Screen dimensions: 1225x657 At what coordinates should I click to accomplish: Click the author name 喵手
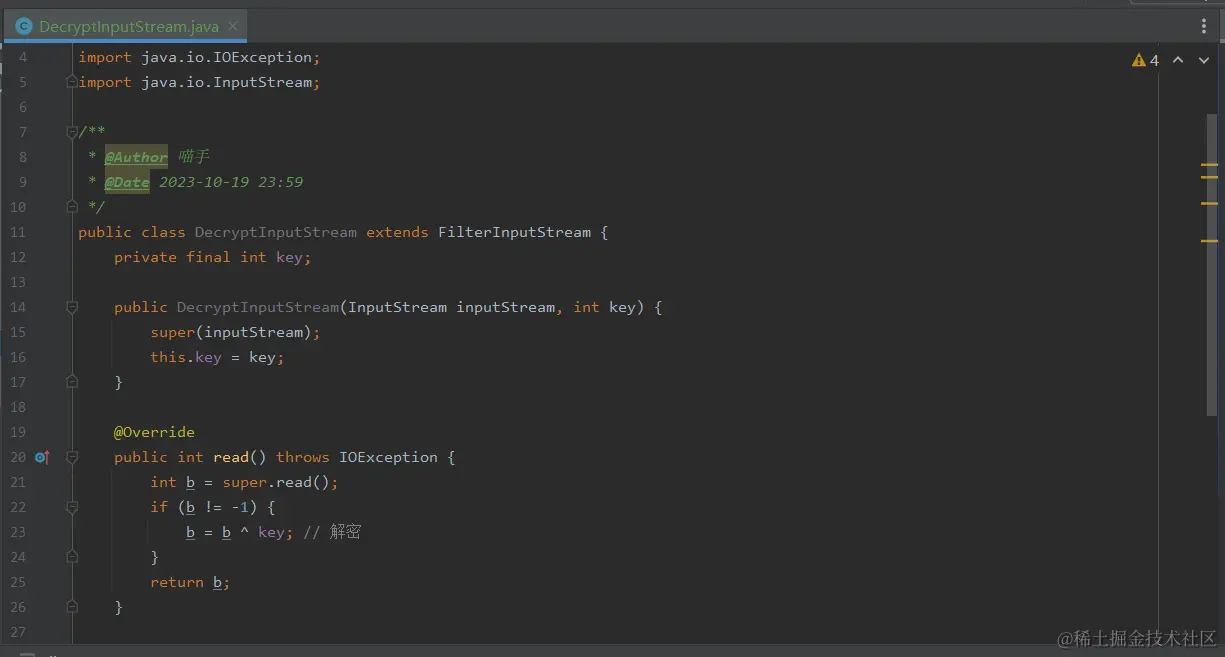click(x=194, y=157)
